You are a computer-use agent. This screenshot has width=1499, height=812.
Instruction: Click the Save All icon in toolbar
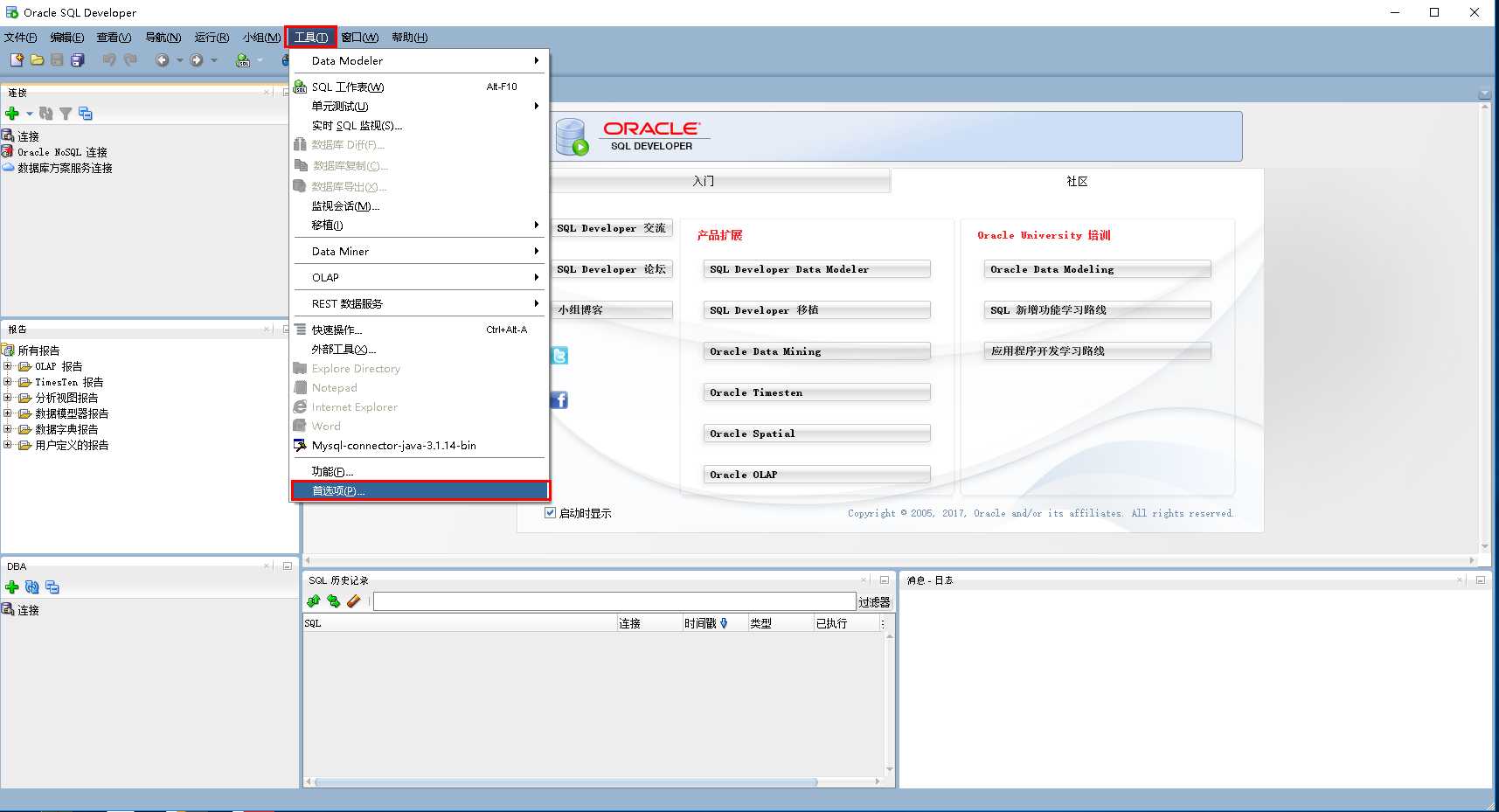coord(78,59)
